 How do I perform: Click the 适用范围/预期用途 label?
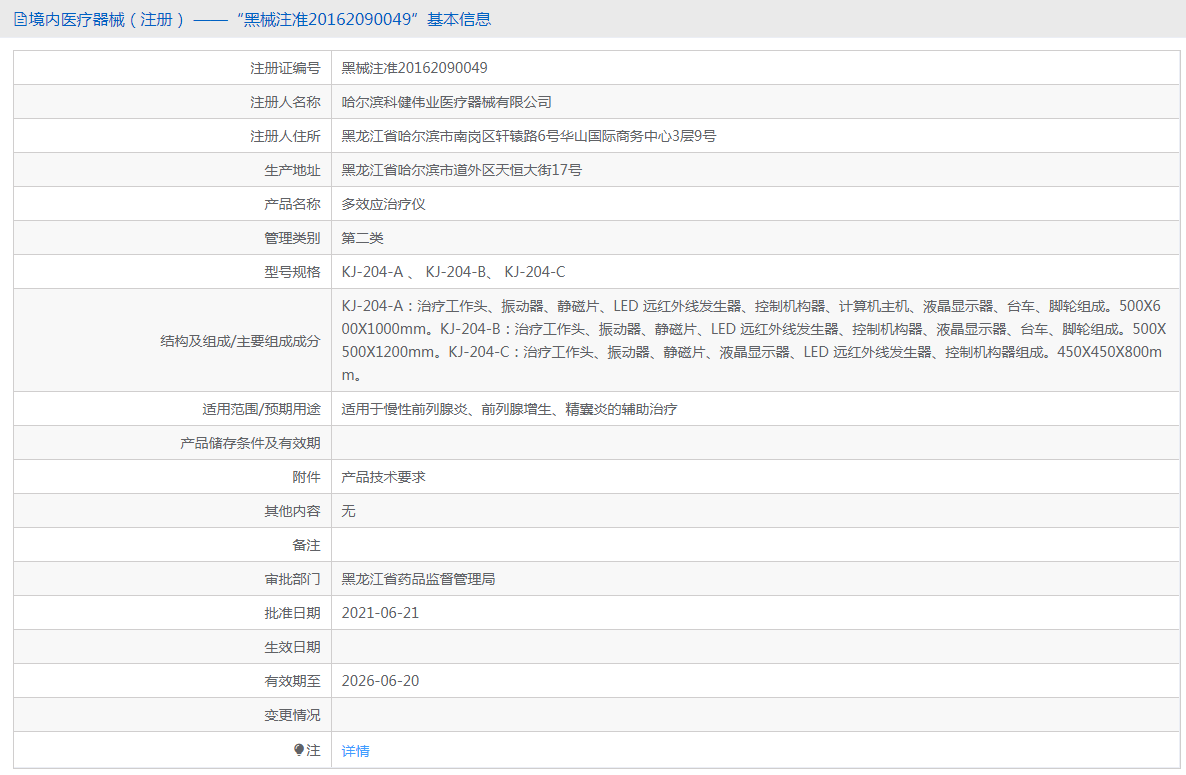pyautogui.click(x=261, y=409)
